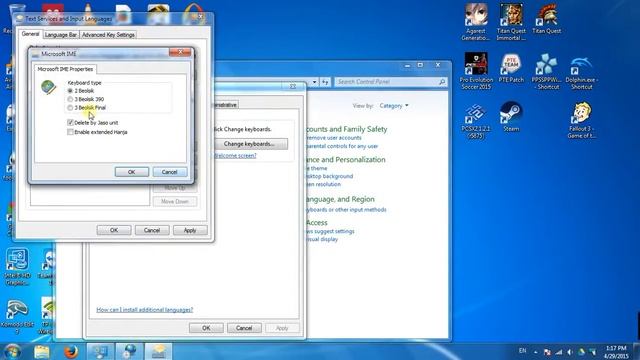Click OK in Region and Language dialog
640x360 pixels.
click(206, 328)
